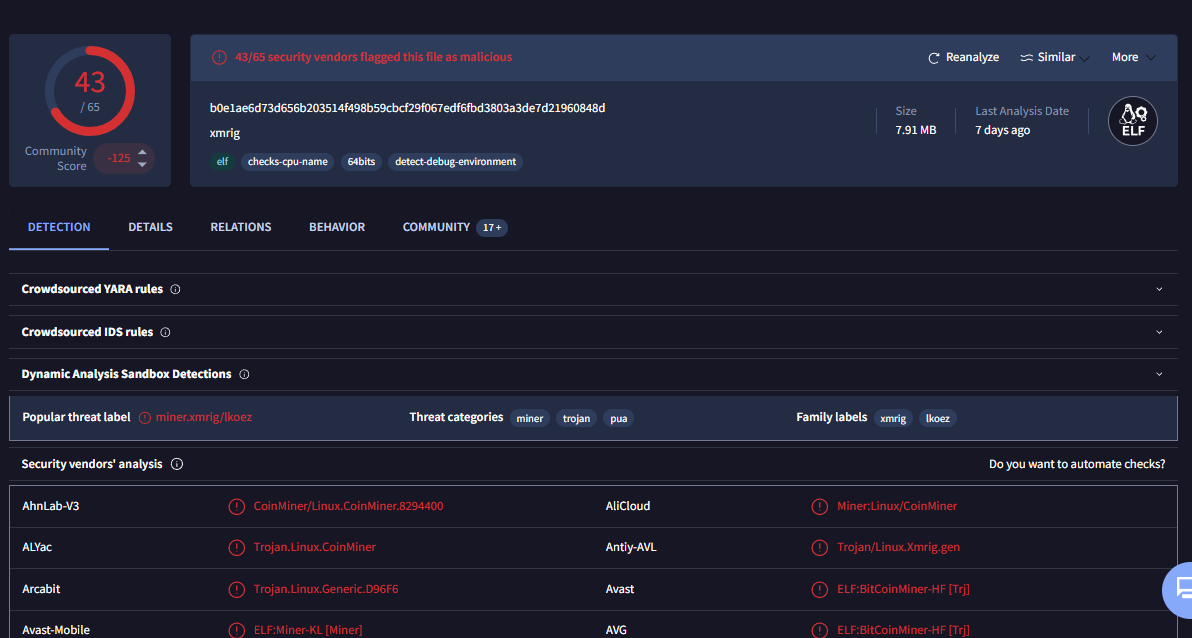This screenshot has width=1192, height=638.
Task: Click the AhnLab-V3 detection warning icon
Action: (x=236, y=506)
